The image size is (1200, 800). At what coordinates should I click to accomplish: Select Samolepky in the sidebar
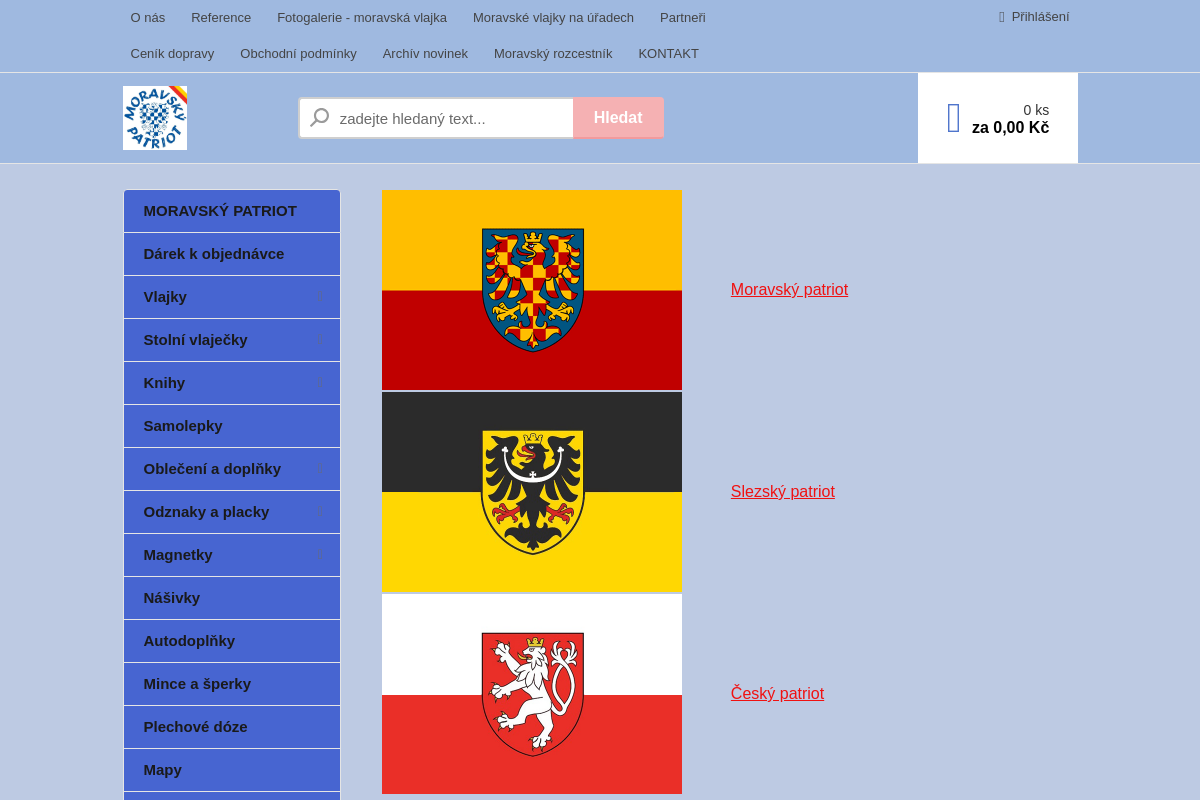click(x=183, y=426)
